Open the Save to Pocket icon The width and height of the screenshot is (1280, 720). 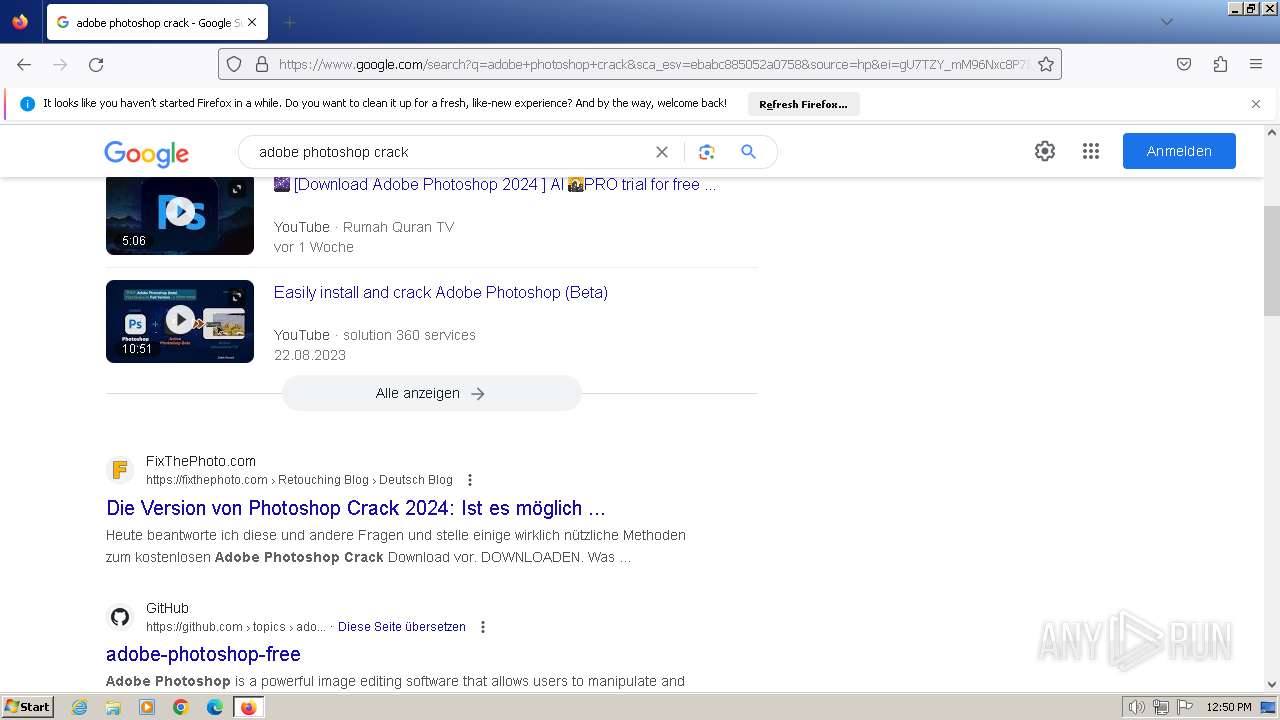pyautogui.click(x=1184, y=64)
